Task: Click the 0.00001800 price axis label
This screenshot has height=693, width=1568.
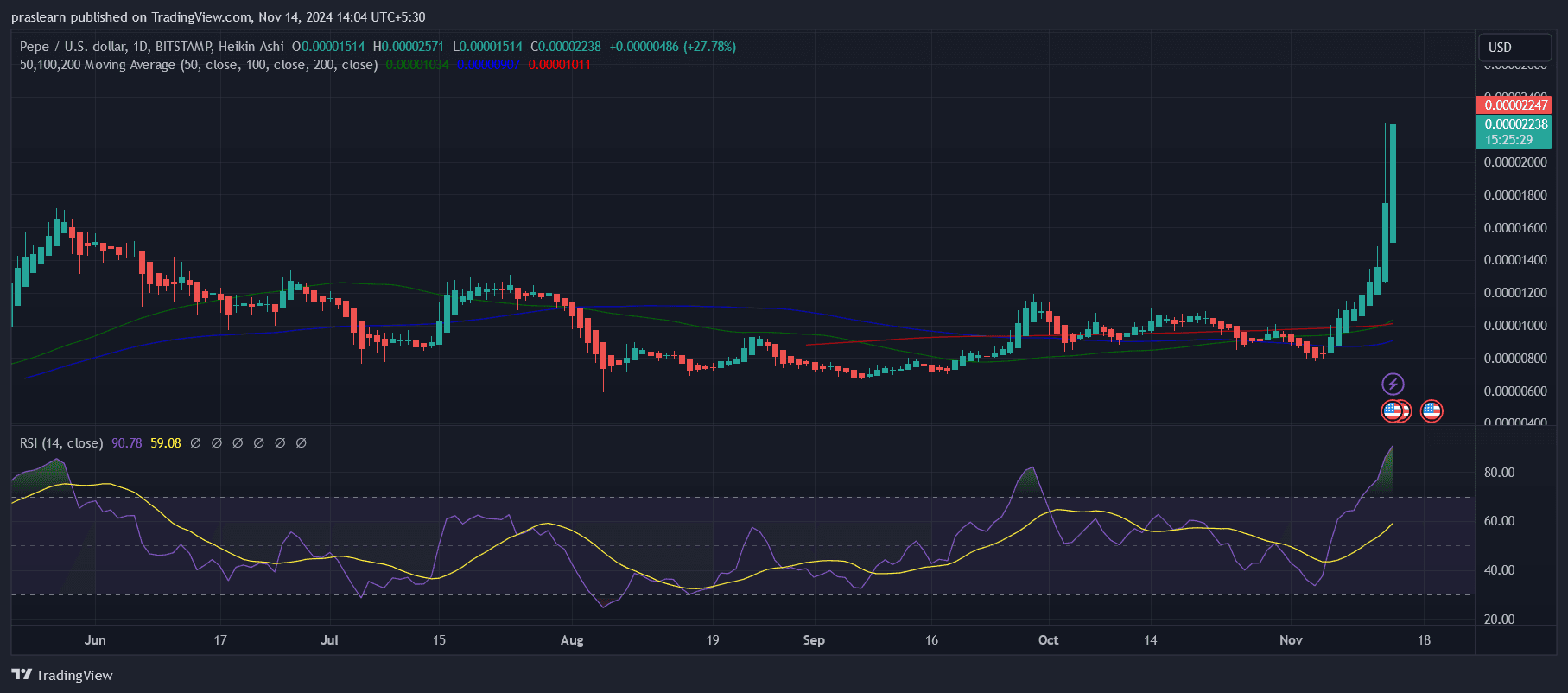Action: pos(1515,195)
